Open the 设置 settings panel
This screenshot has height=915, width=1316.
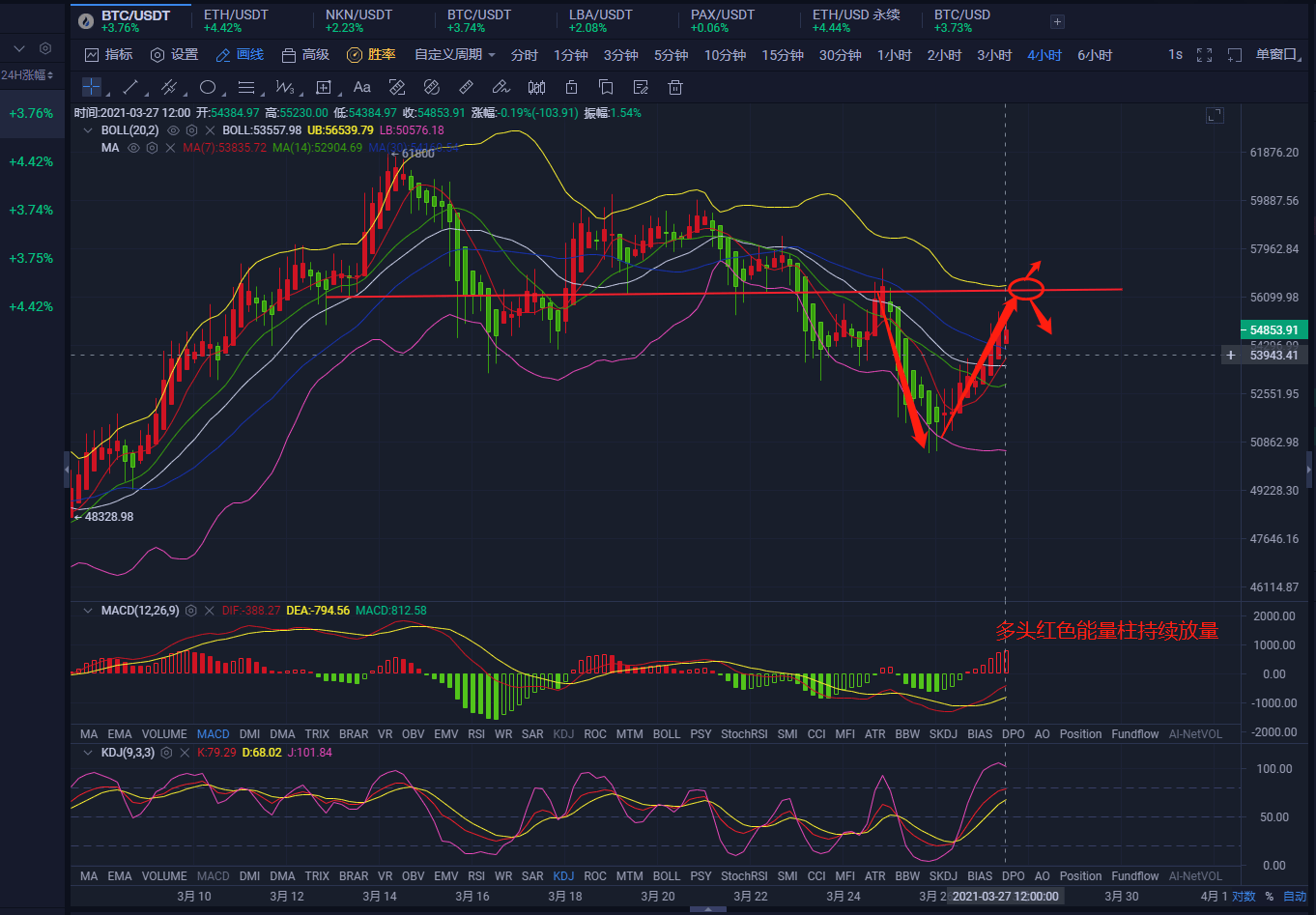(174, 55)
